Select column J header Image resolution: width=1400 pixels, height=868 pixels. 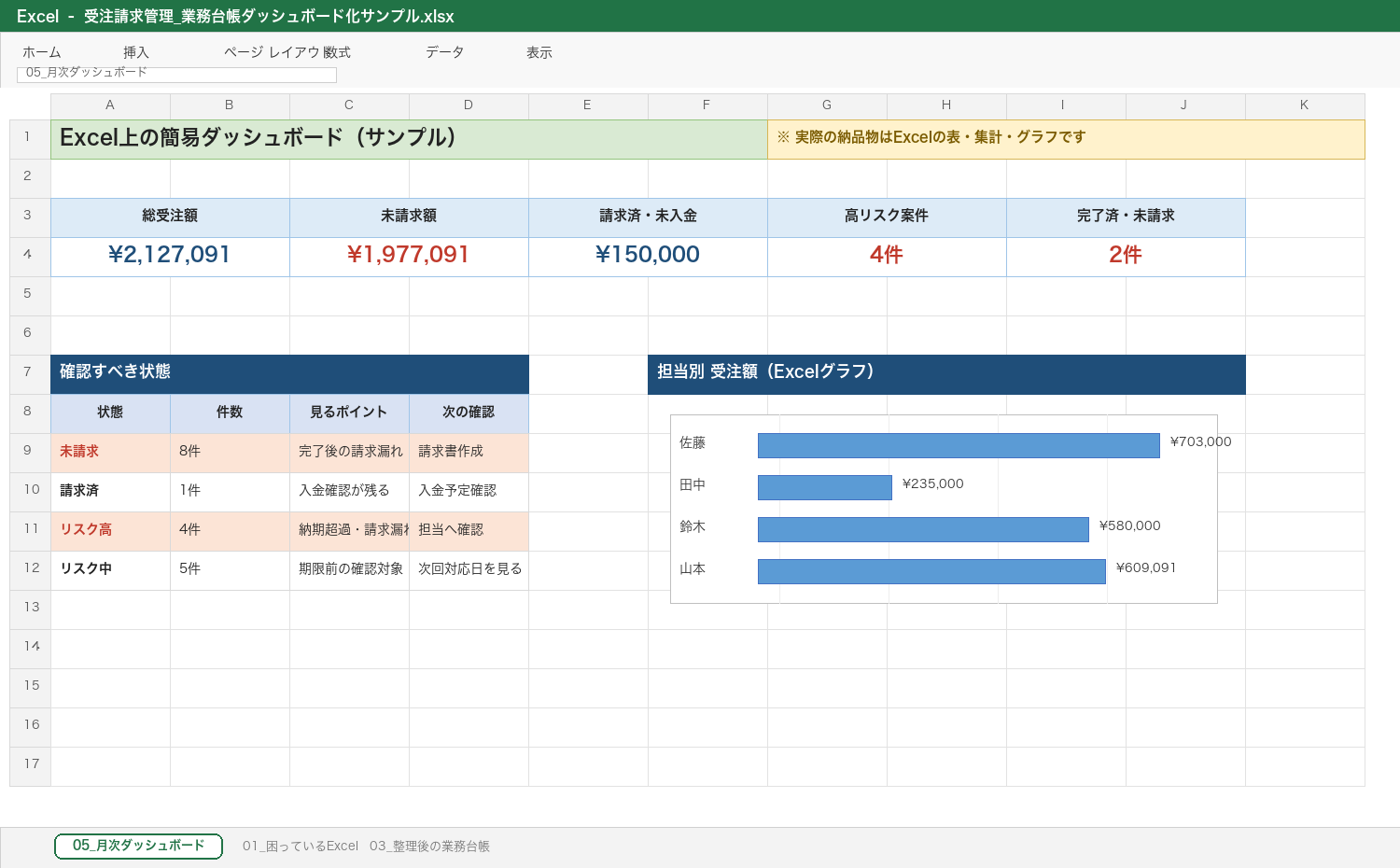1185,105
